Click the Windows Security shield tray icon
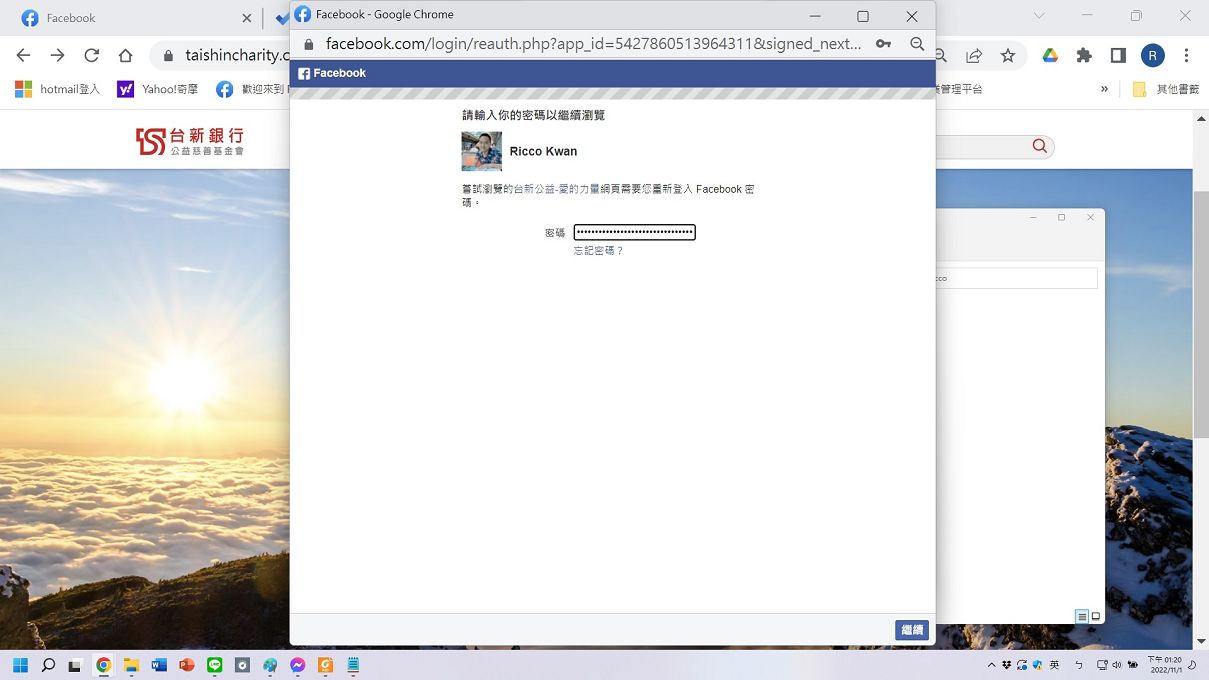Screen dimensions: 1209x680 click(x=1038, y=665)
